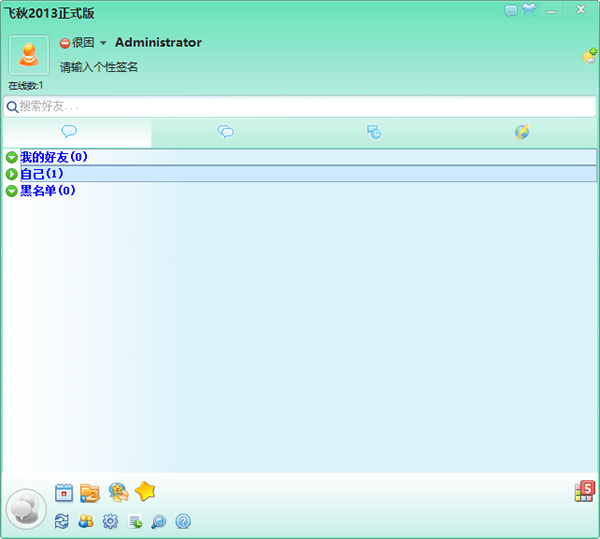Image resolution: width=600 pixels, height=539 pixels.
Task: Refresh the user list with arrows icon
Action: pos(62,521)
